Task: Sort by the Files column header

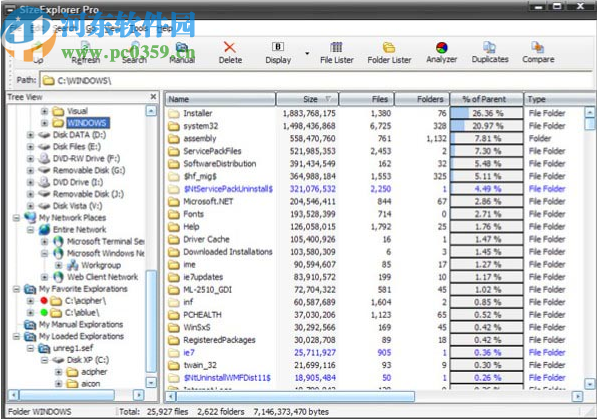Action: (x=366, y=99)
